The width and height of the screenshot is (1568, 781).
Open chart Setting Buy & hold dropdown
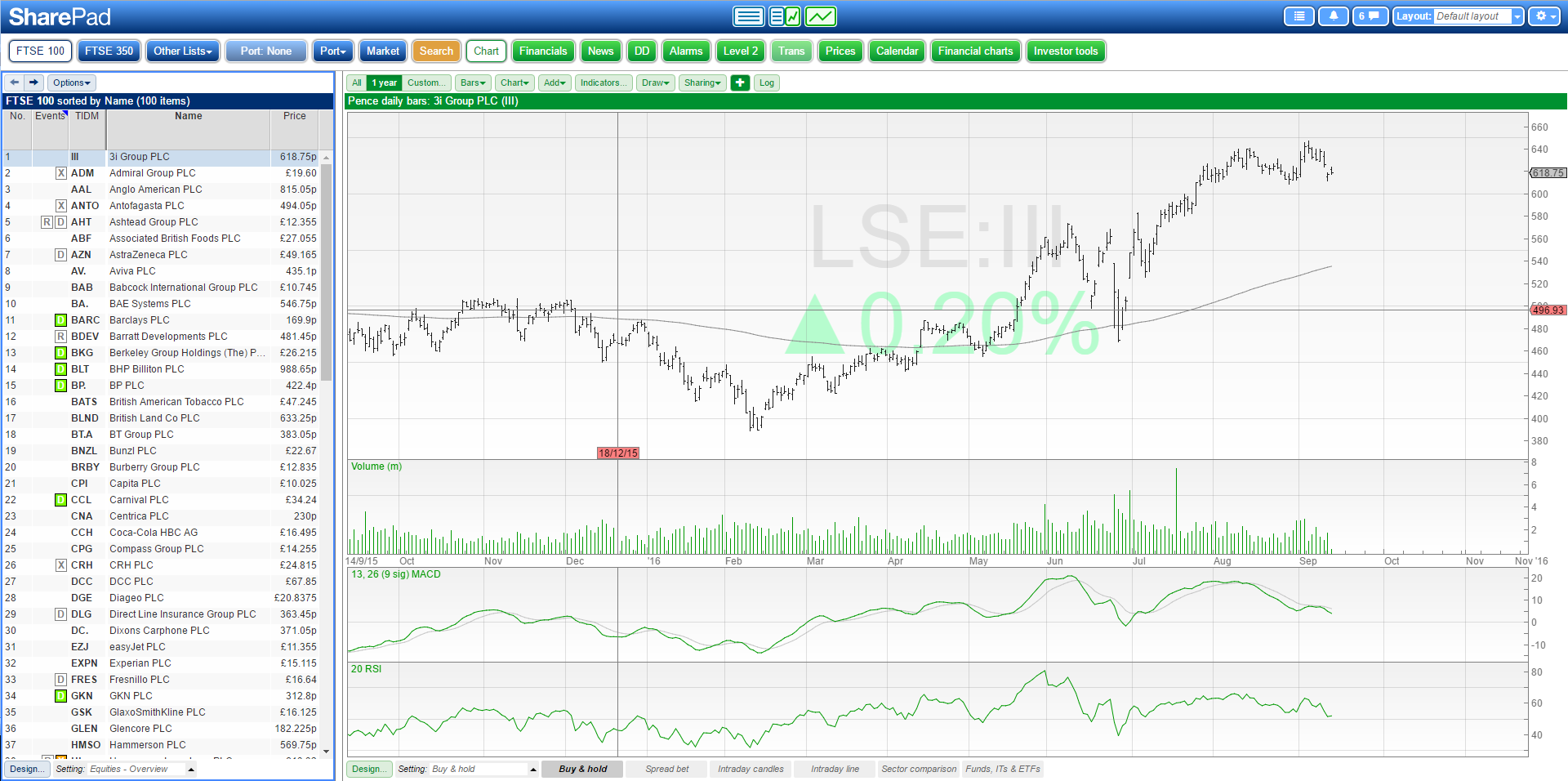pyautogui.click(x=467, y=769)
